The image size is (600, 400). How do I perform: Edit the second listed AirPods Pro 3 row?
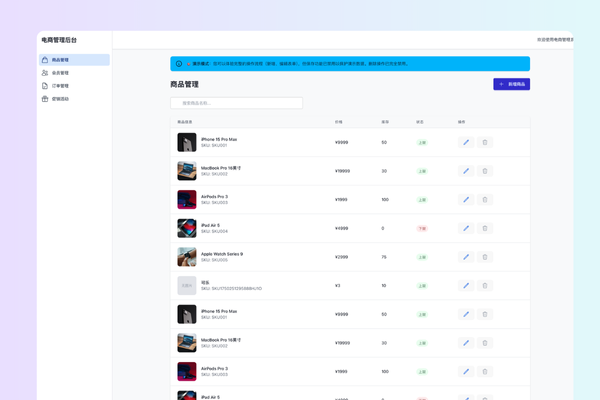click(x=466, y=371)
